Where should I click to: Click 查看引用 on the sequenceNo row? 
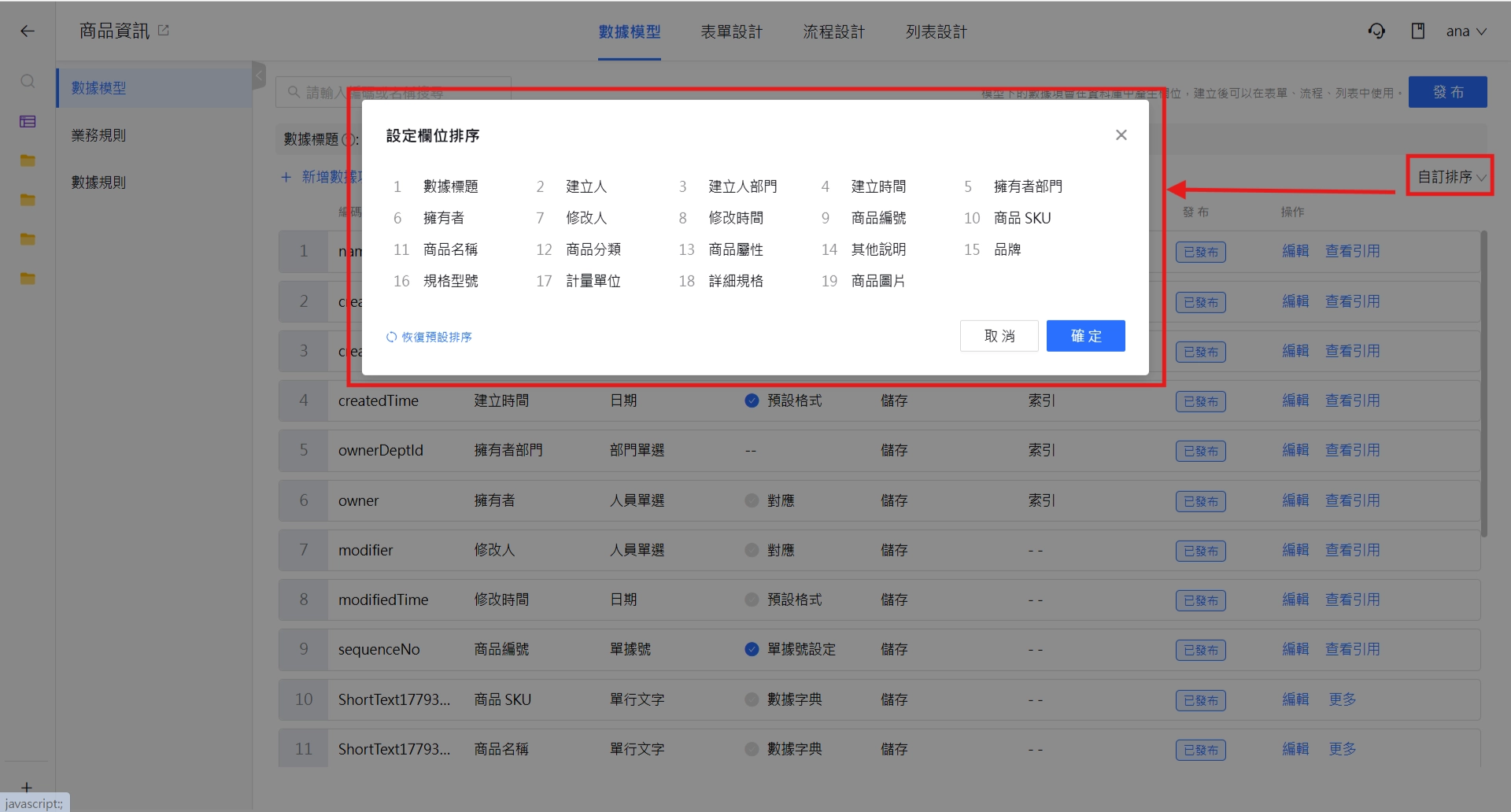(x=1353, y=649)
